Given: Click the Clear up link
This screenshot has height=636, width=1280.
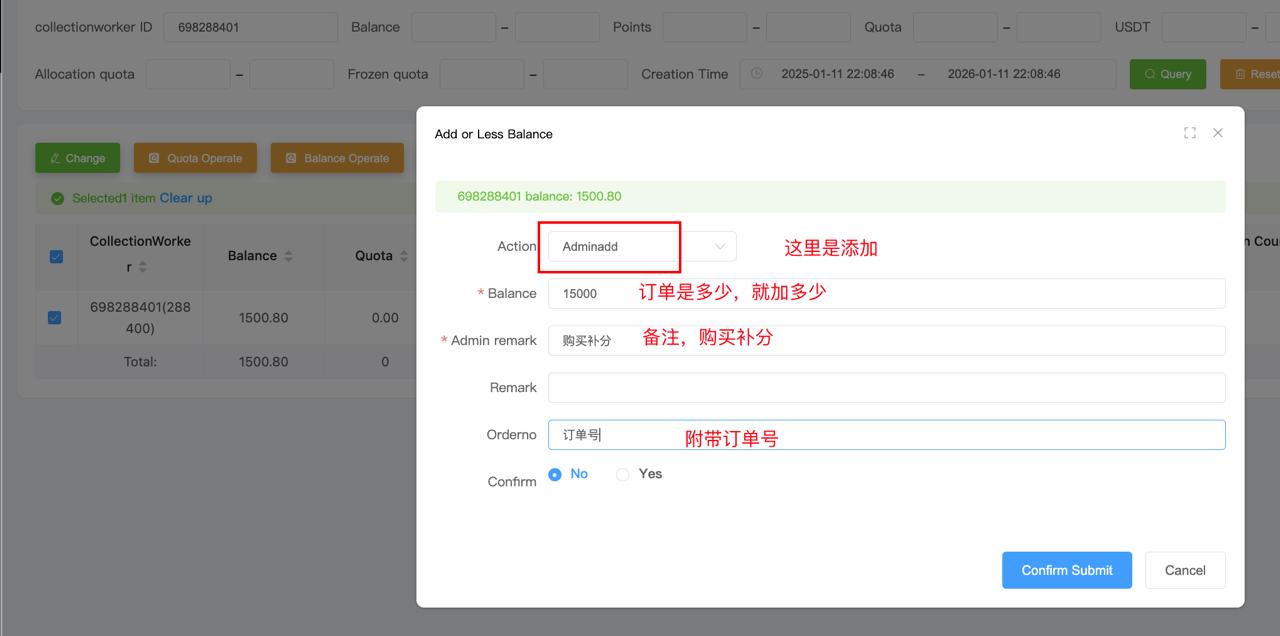Looking at the screenshot, I should point(186,198).
